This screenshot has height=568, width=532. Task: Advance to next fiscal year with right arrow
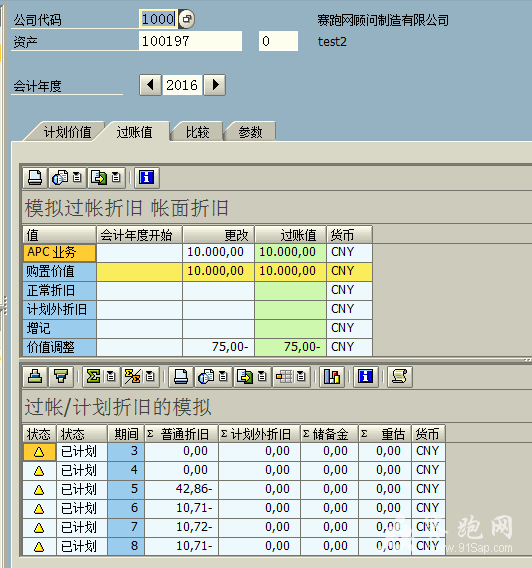click(x=215, y=85)
